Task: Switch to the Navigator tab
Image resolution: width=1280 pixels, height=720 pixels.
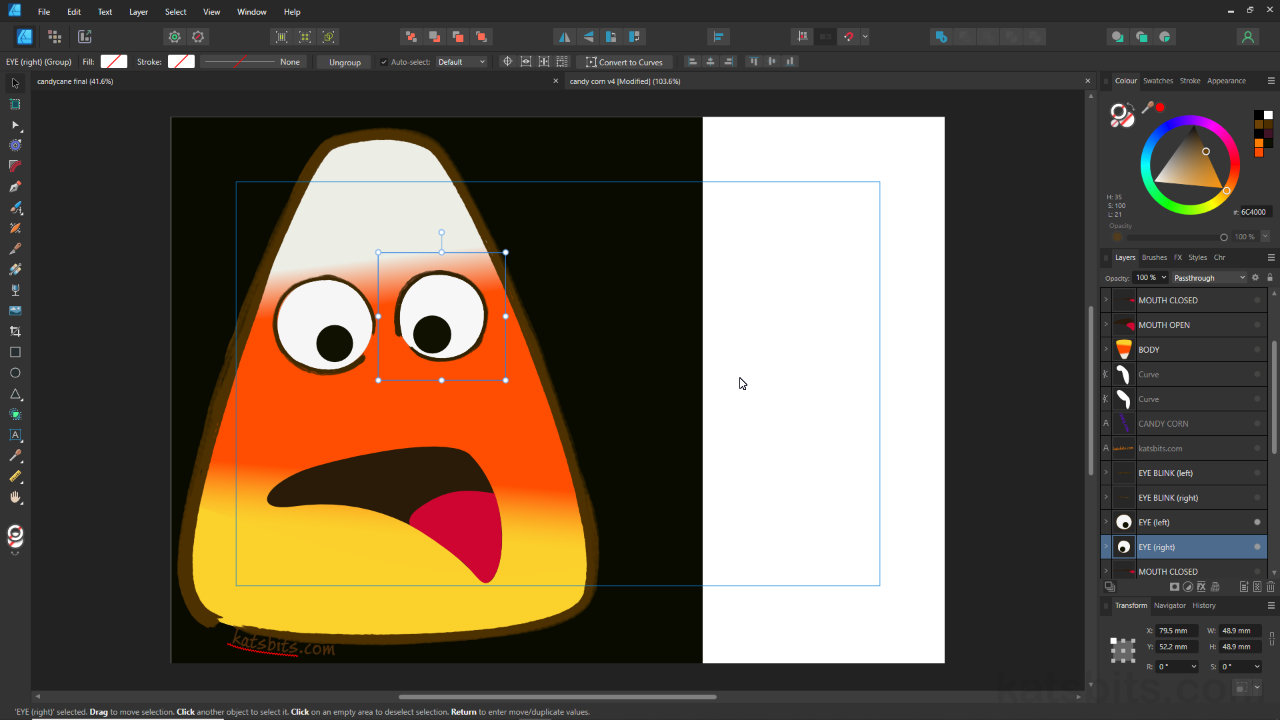Action: coord(1169,605)
